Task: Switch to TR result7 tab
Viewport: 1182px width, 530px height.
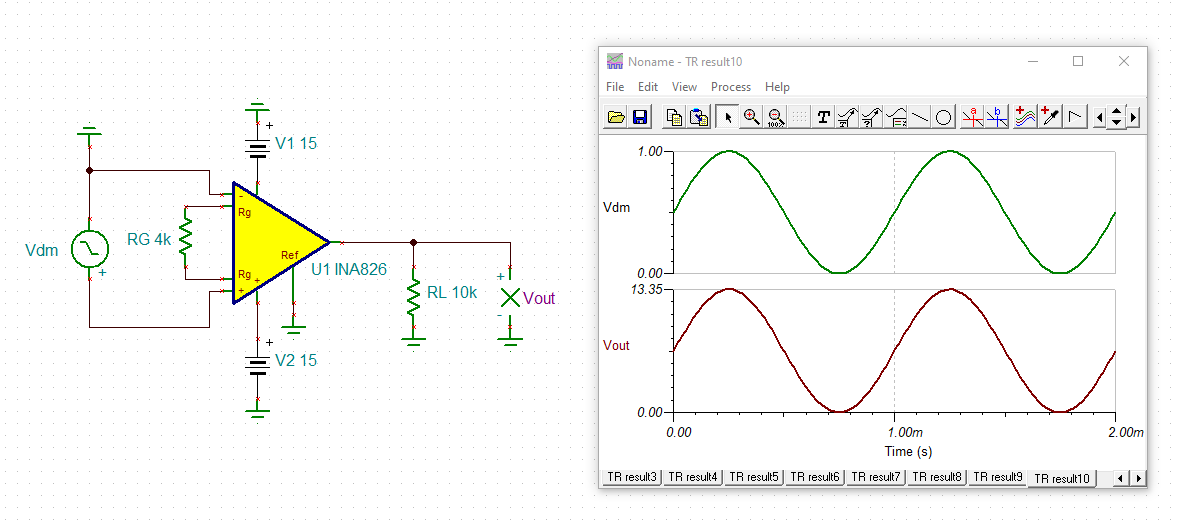Action: click(x=876, y=476)
